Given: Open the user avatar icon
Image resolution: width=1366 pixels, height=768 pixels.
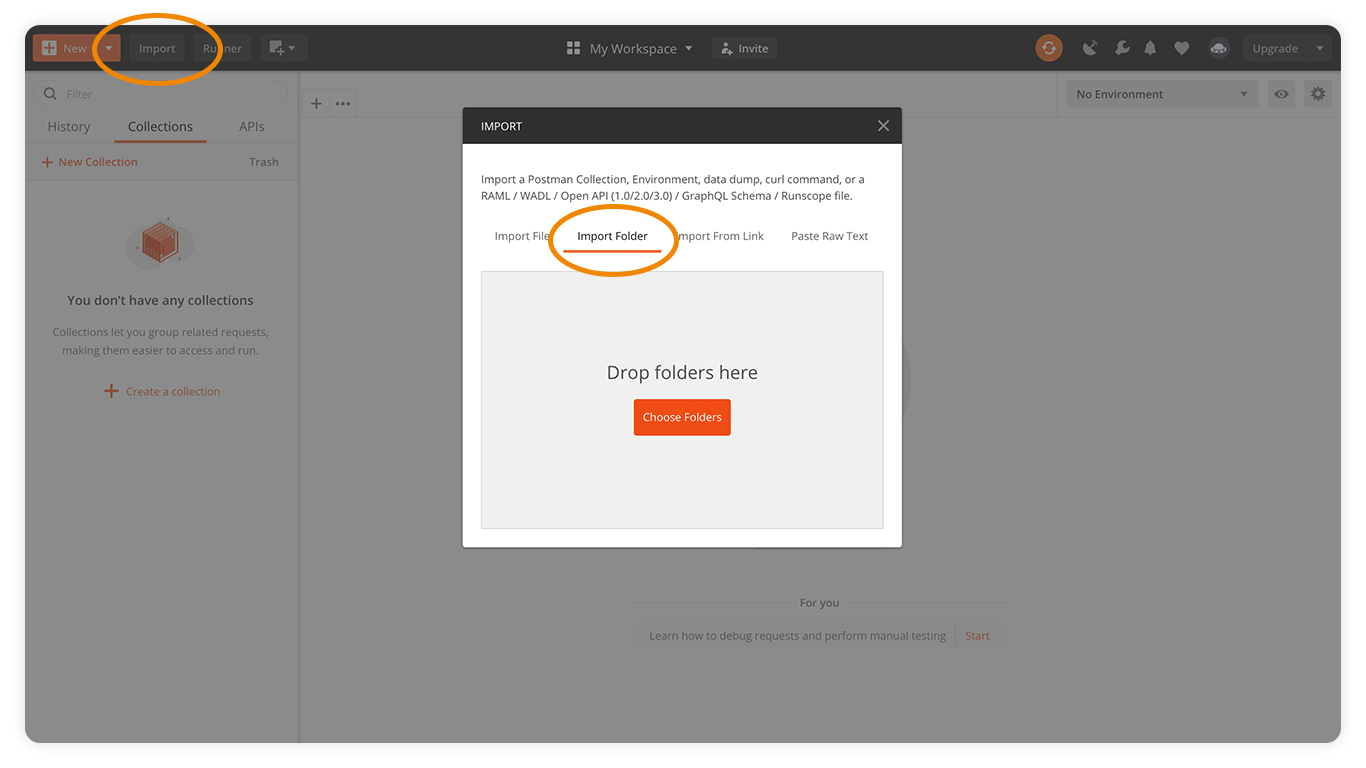Looking at the screenshot, I should click(1218, 48).
